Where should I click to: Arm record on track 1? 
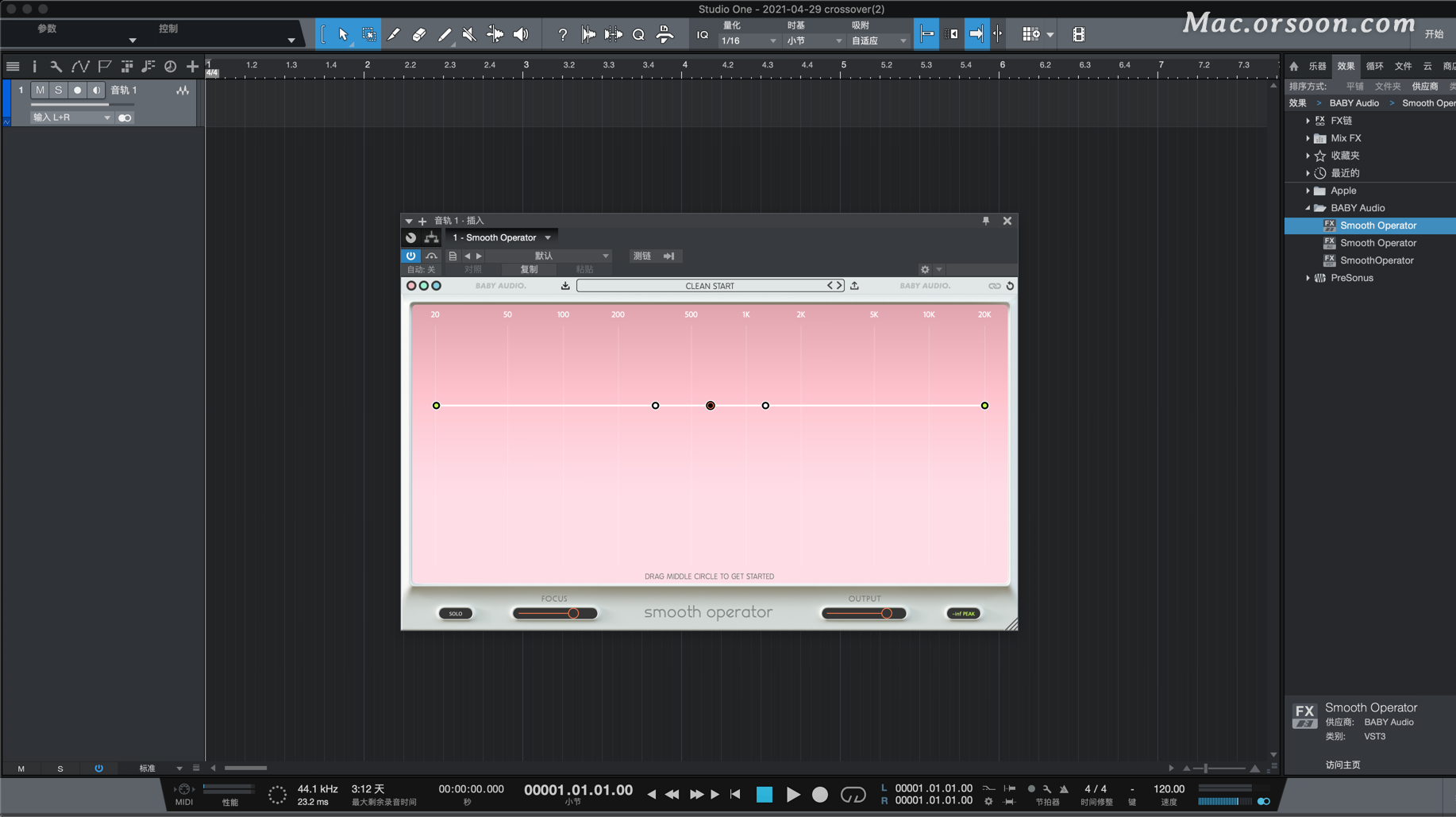77,91
